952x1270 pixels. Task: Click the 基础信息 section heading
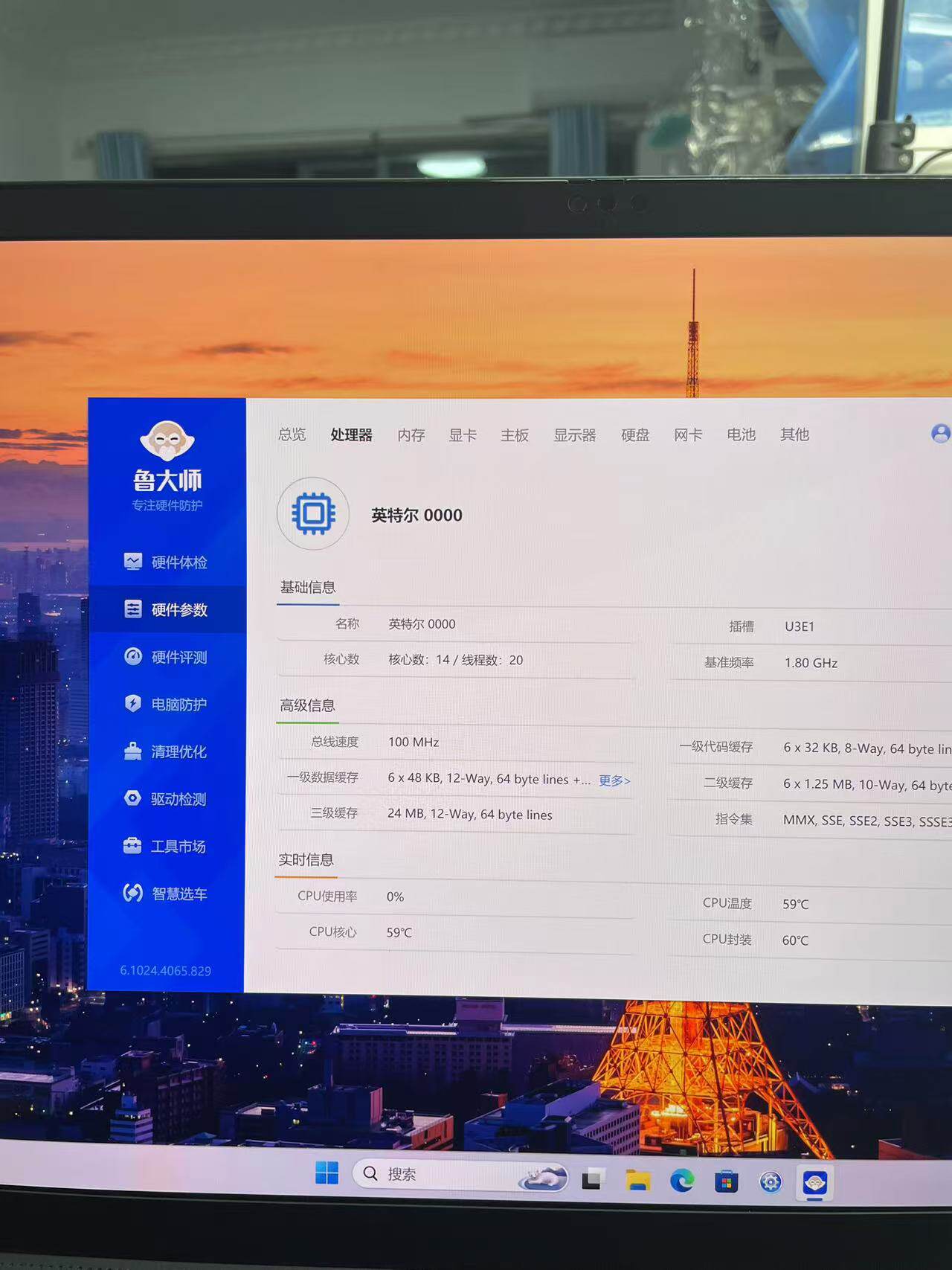tap(308, 587)
